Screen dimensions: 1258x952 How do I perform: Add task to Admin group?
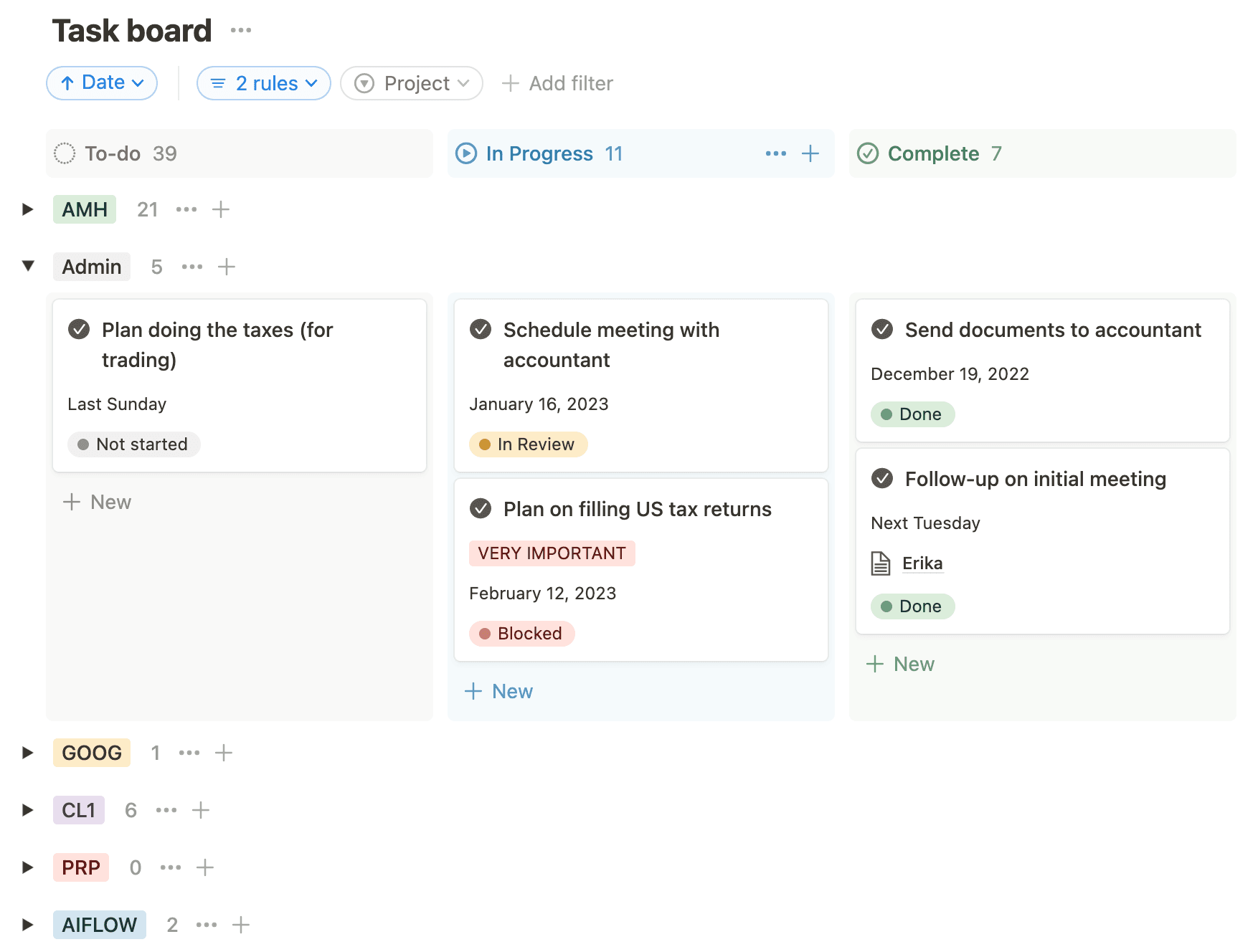point(227,267)
